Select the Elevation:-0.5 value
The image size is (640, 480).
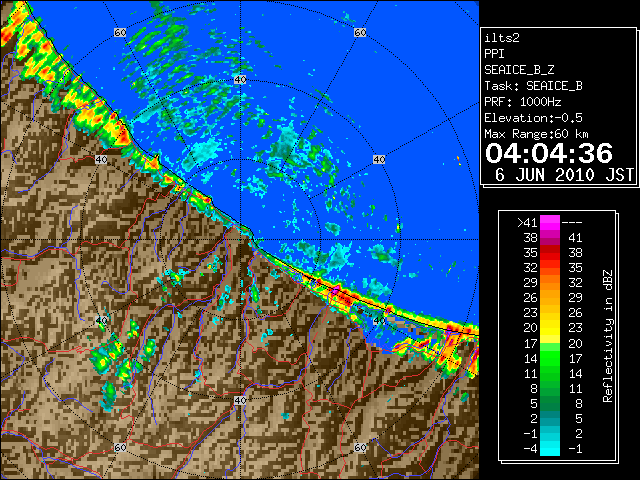pos(533,118)
